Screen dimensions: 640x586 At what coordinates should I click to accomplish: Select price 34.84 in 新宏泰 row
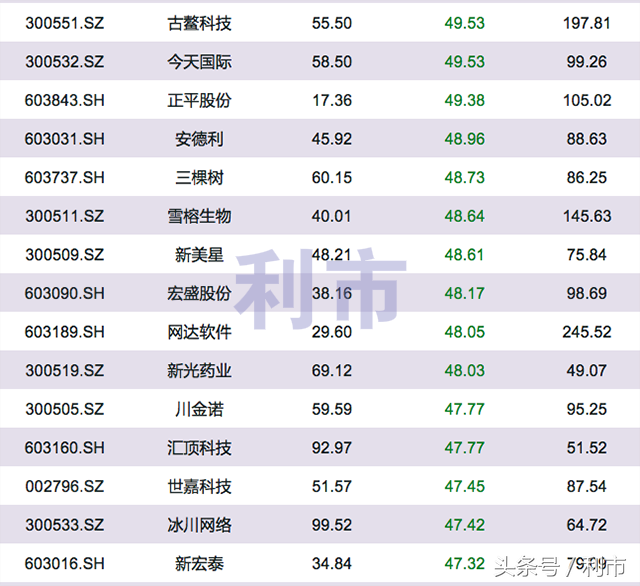coord(331,564)
